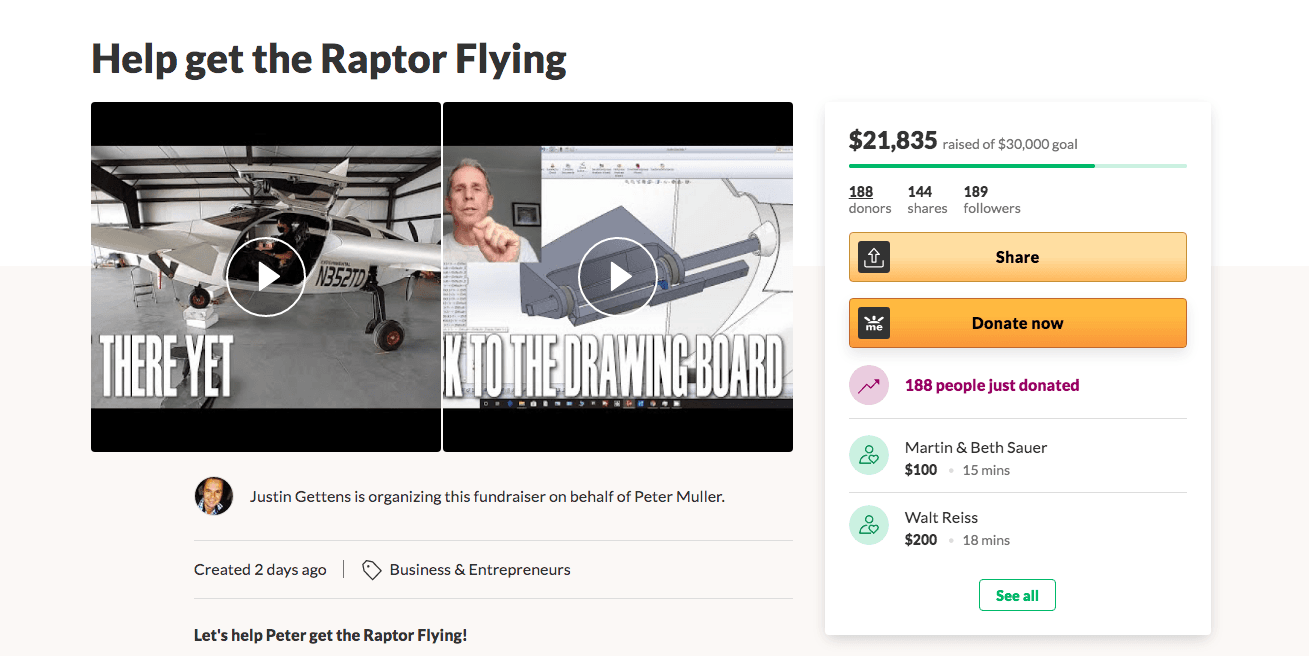Open Business & Entrepreneurs category link
1309x656 pixels.
point(480,570)
